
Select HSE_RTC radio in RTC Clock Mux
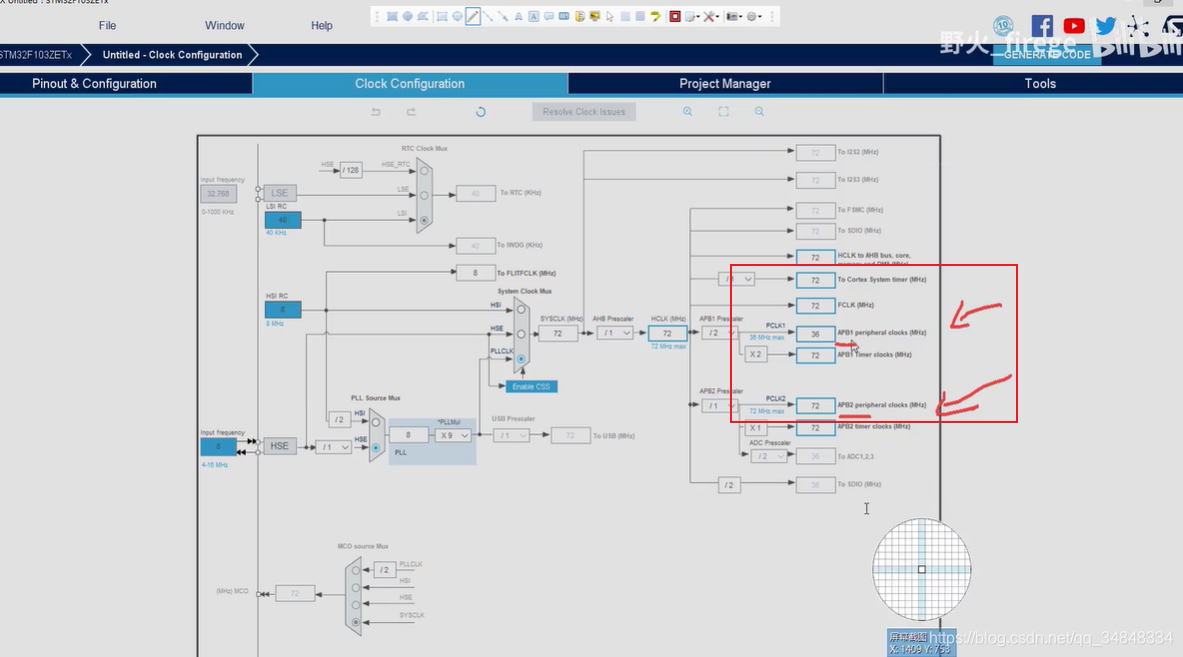point(424,170)
